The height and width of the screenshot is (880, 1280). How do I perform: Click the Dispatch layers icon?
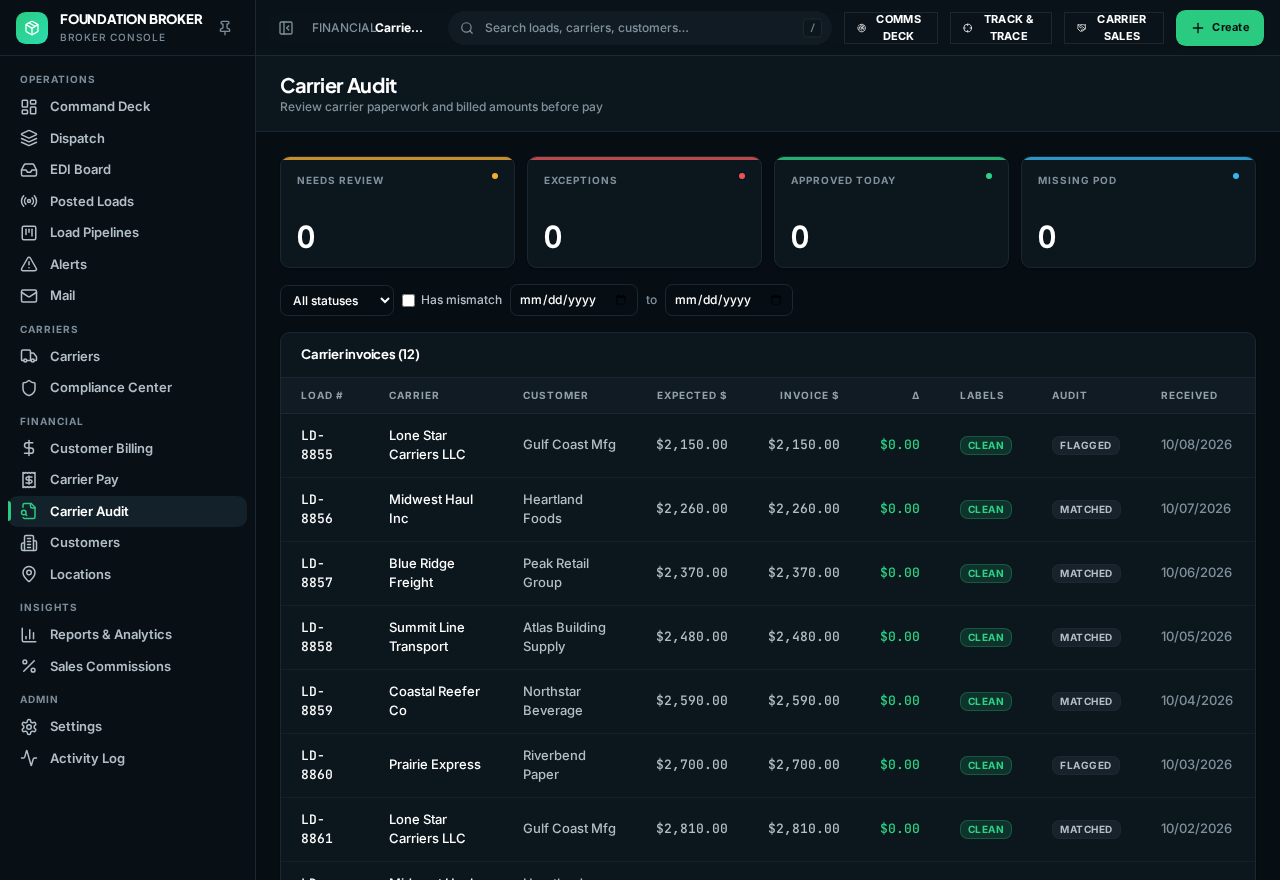29,138
